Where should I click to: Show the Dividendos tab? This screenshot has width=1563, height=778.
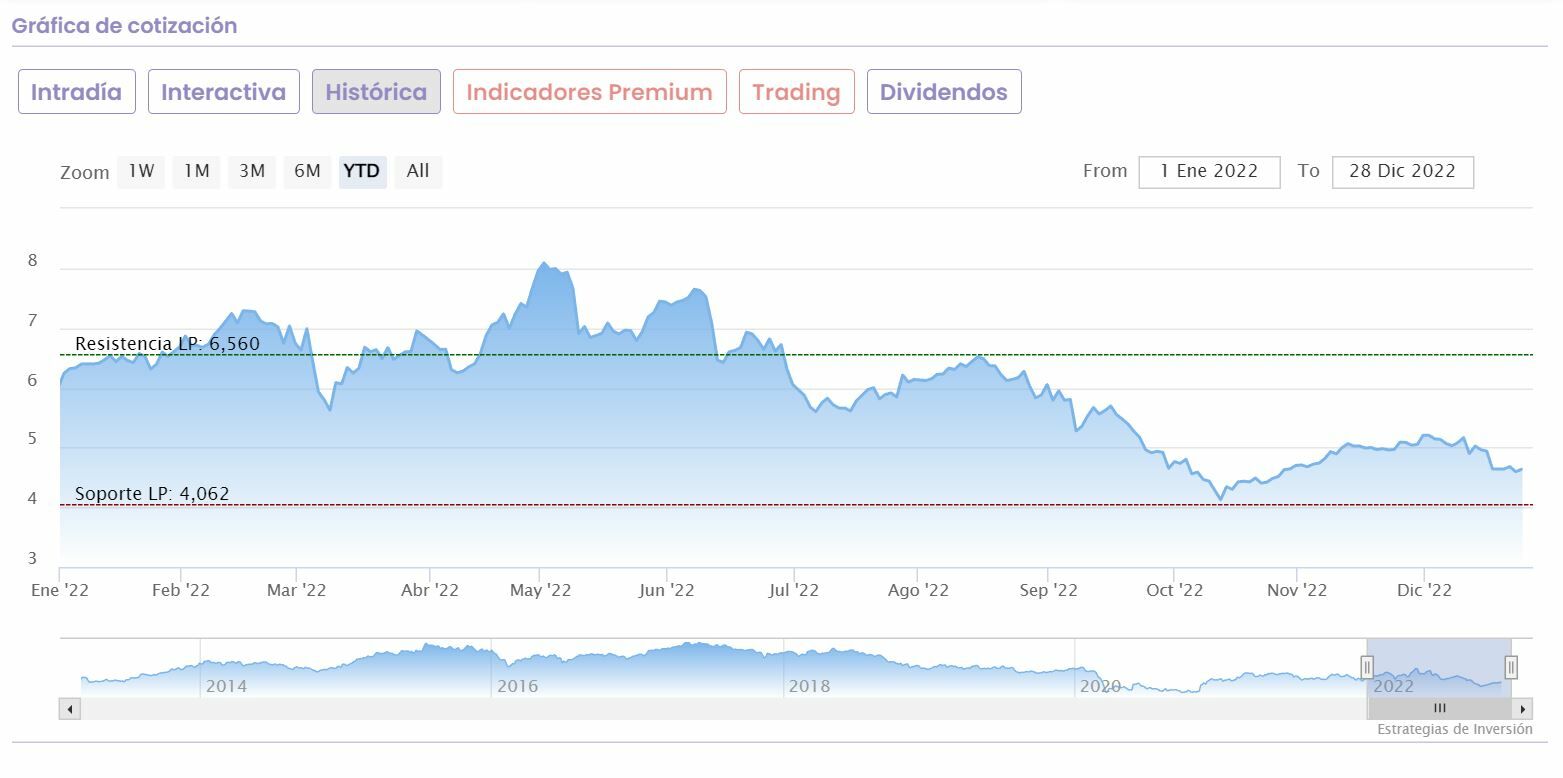(944, 92)
